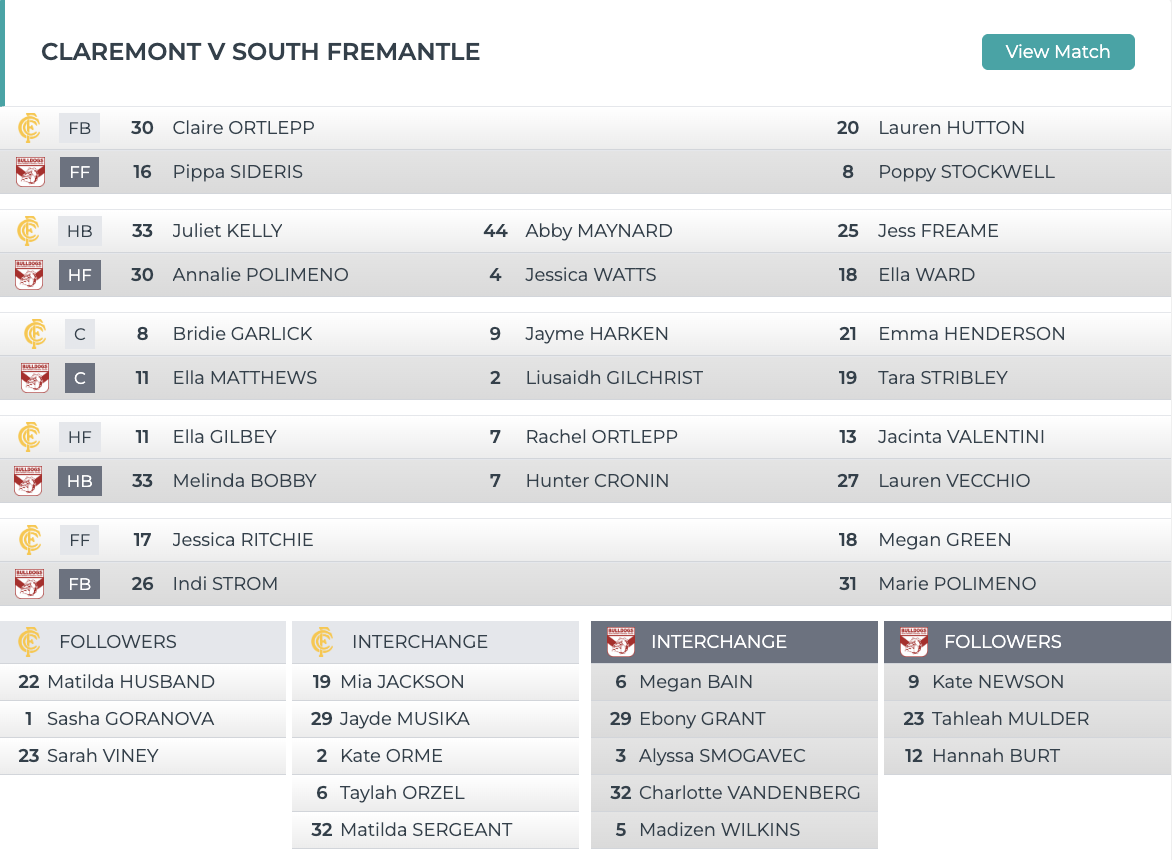
Task: Click Bulldogs logo beside Pippa Sideris row
Action: click(30, 172)
